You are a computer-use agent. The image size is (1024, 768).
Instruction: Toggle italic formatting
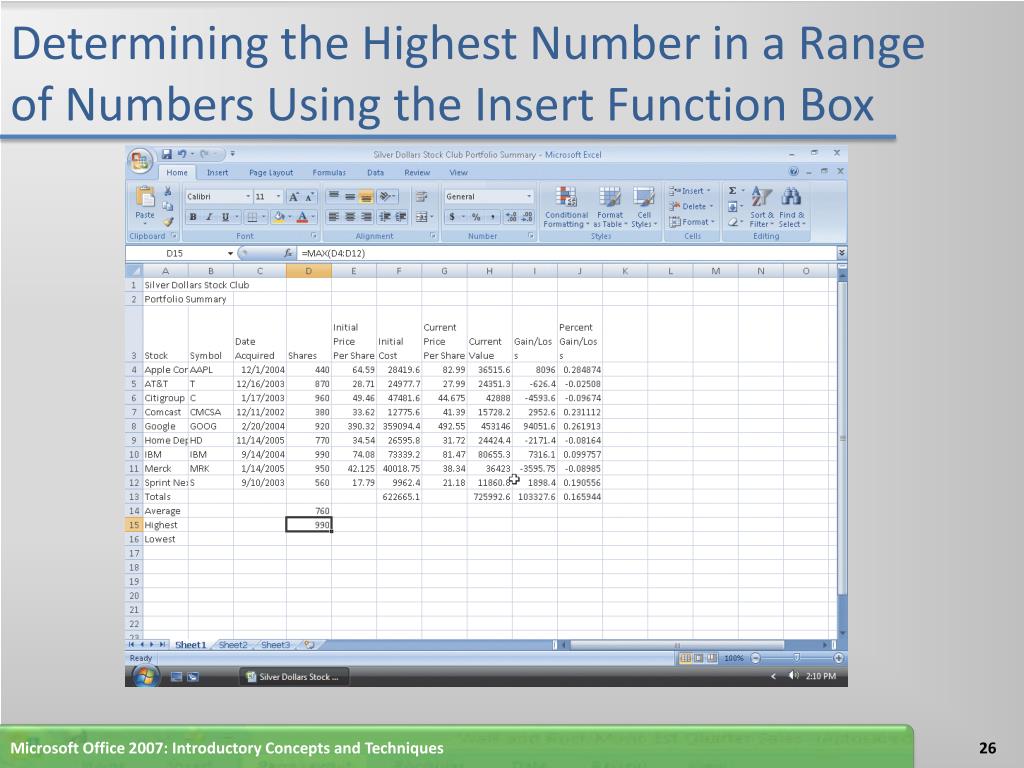tap(209, 217)
